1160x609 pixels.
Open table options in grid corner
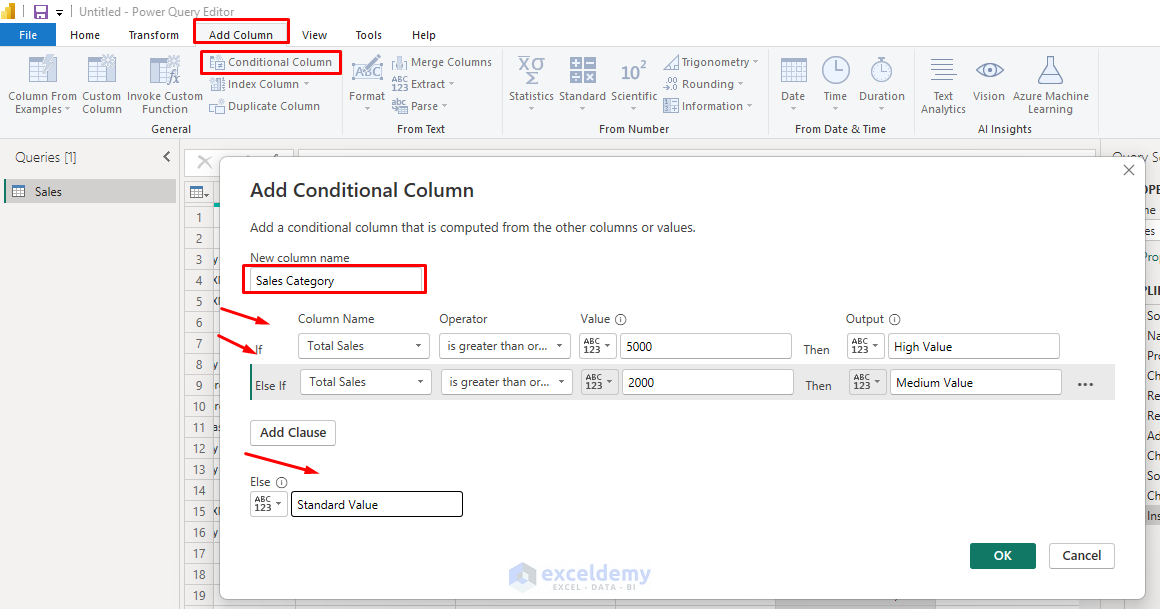coord(199,192)
